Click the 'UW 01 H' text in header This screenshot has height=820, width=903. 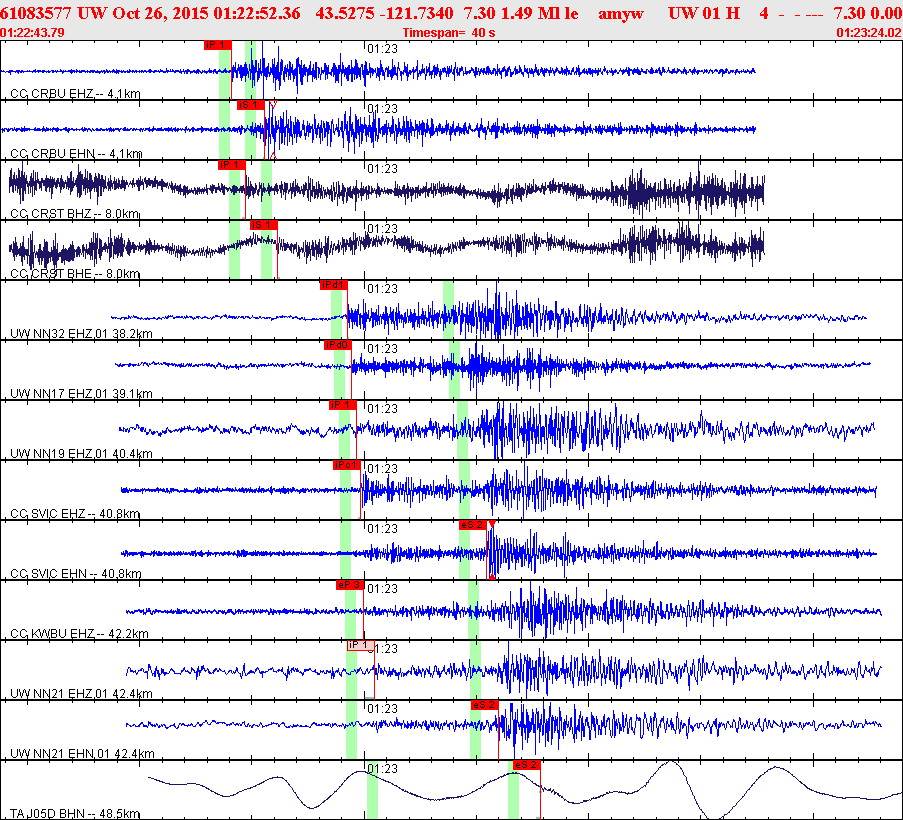704,13
